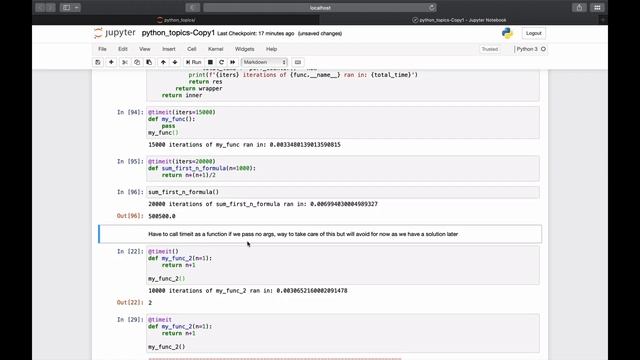This screenshot has height=360, width=640.
Task: Click the In [94] prompt label
Action: tap(130, 112)
